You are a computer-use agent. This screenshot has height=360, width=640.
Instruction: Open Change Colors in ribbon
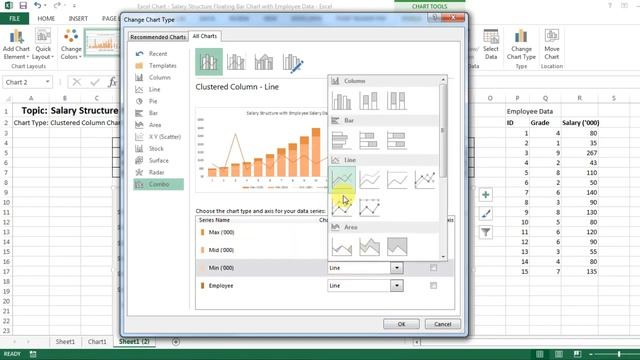tap(71, 44)
